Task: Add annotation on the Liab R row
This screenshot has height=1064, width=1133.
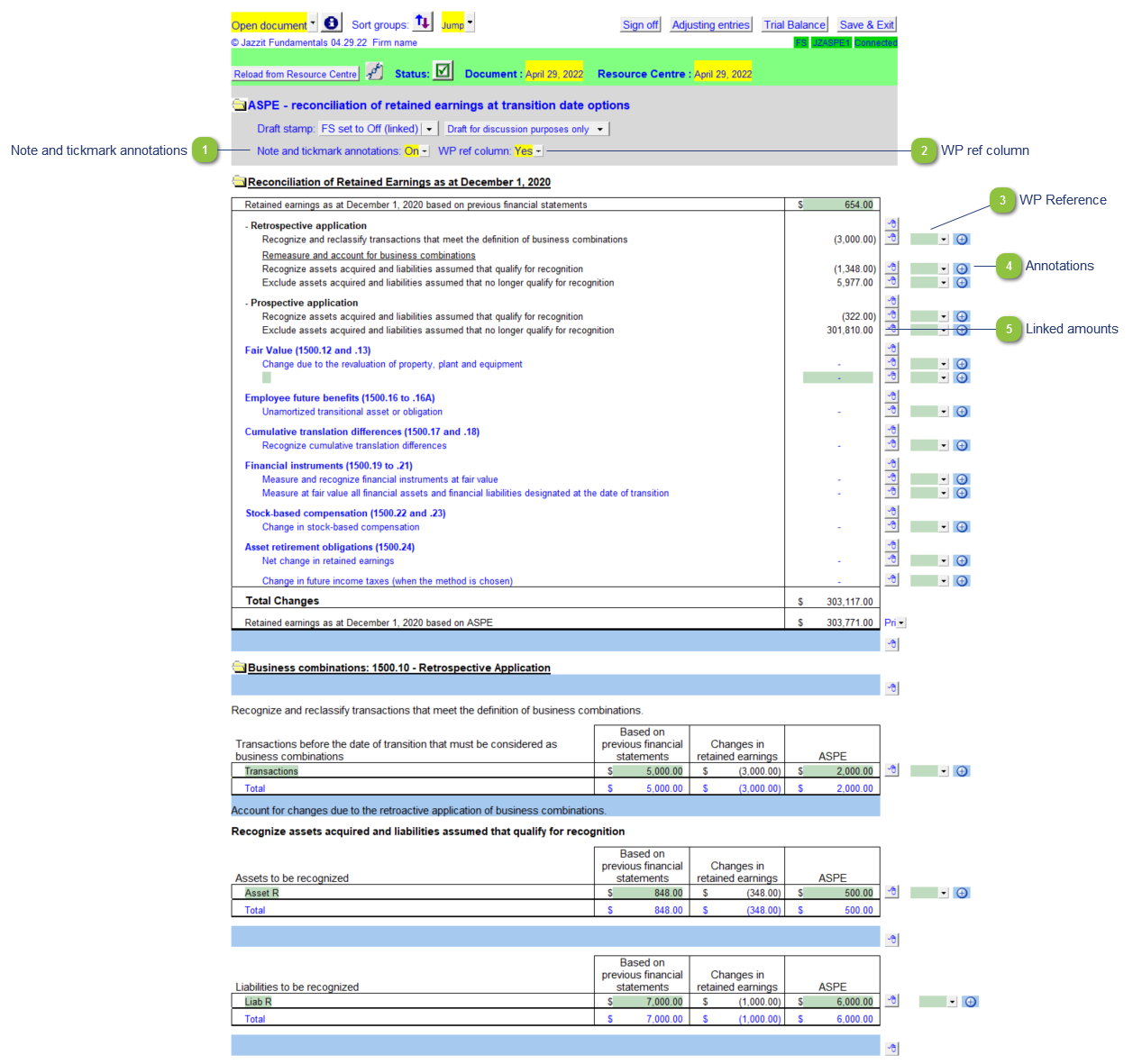Action: coord(970,1002)
